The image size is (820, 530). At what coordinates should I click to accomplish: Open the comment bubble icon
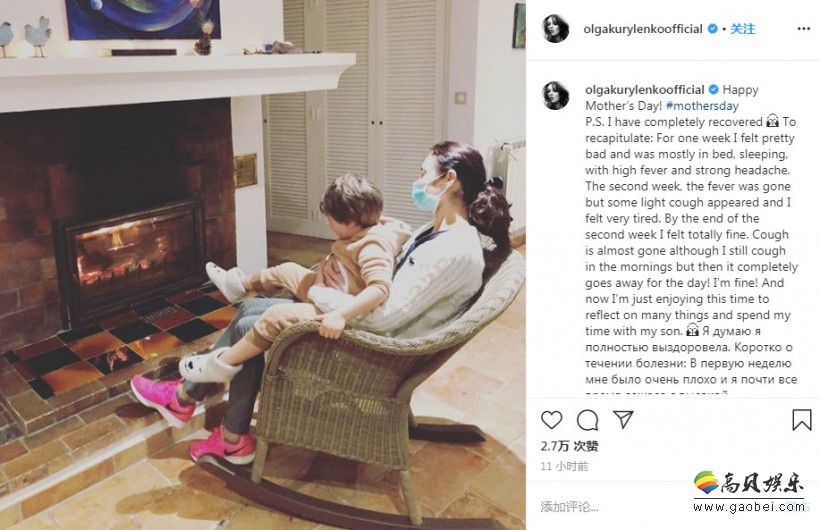[587, 420]
